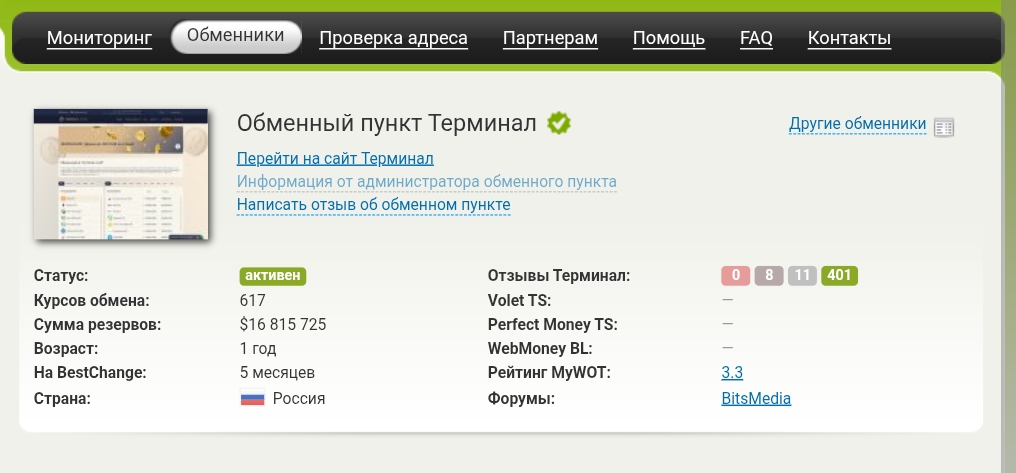Image resolution: width=1016 pixels, height=473 pixels.
Task: Click the Курсов обмена label
Action: [x=91, y=301]
